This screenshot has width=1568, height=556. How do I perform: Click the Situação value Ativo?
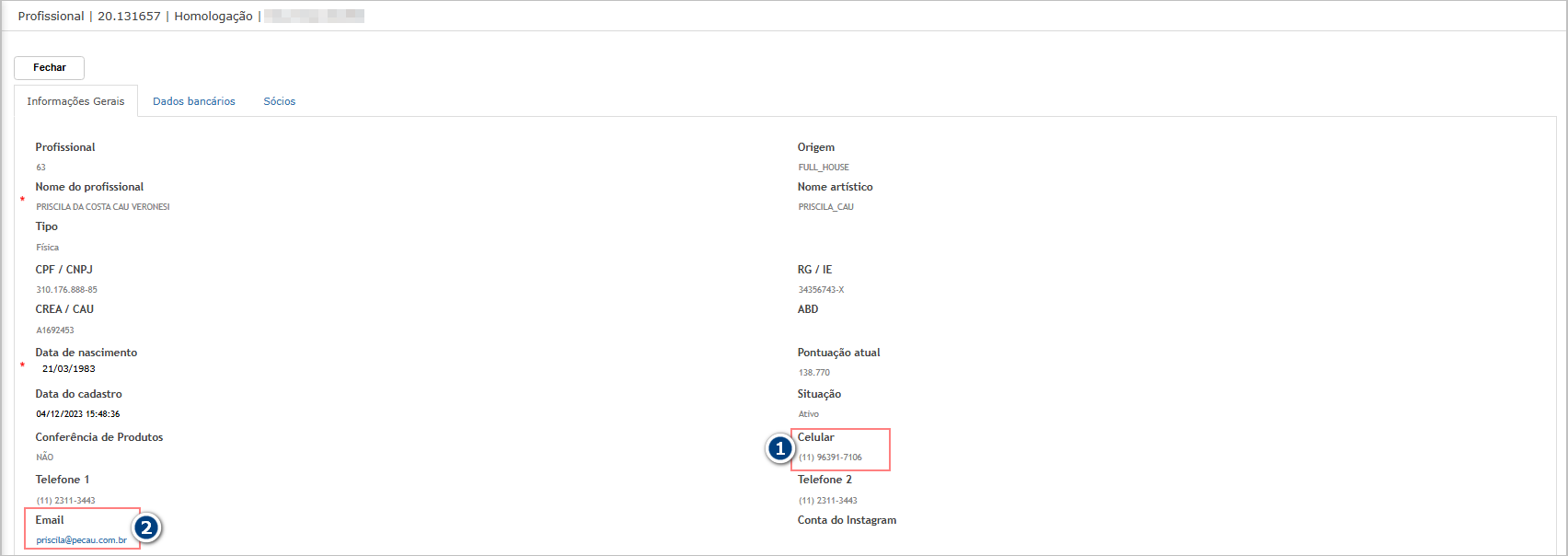click(809, 414)
